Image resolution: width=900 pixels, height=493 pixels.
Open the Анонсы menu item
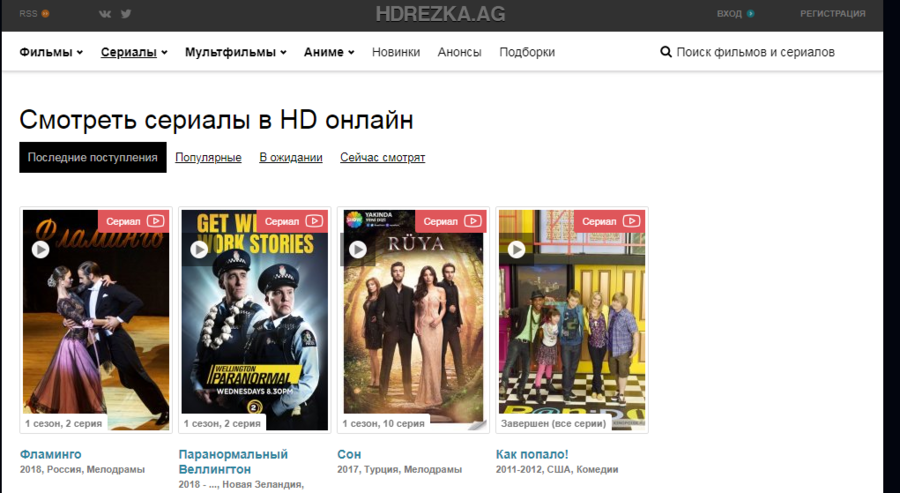[x=459, y=52]
